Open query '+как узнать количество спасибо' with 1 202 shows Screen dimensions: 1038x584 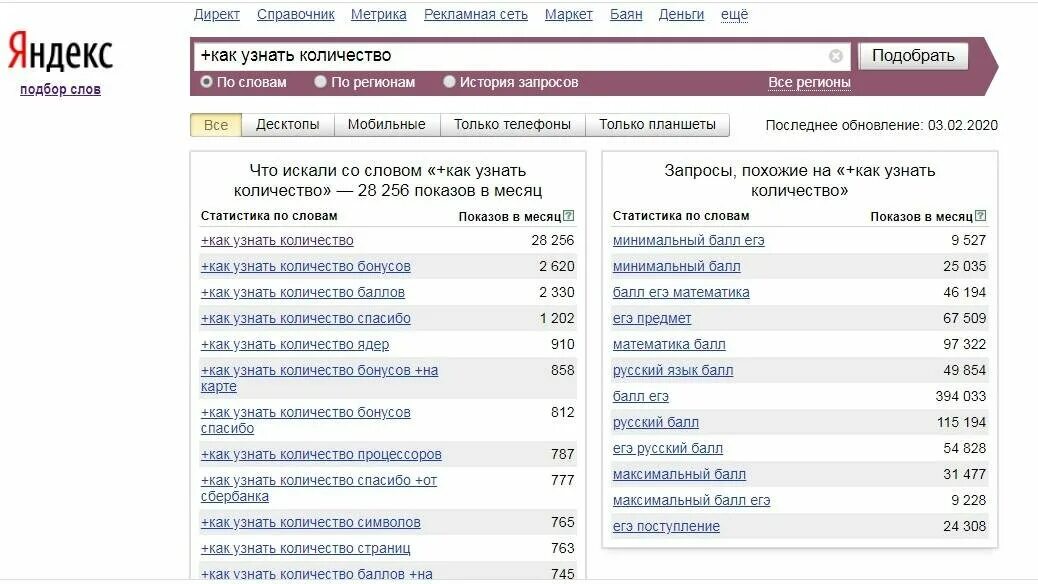[x=306, y=318]
